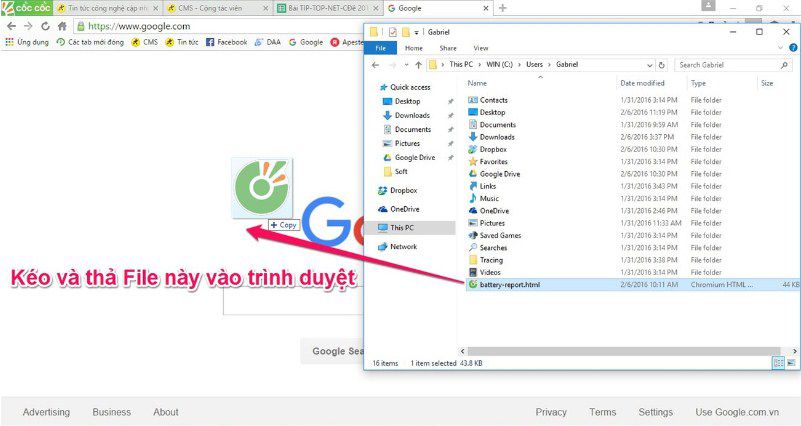Click the Privacy footer link
801x426 pixels.
pos(550,412)
